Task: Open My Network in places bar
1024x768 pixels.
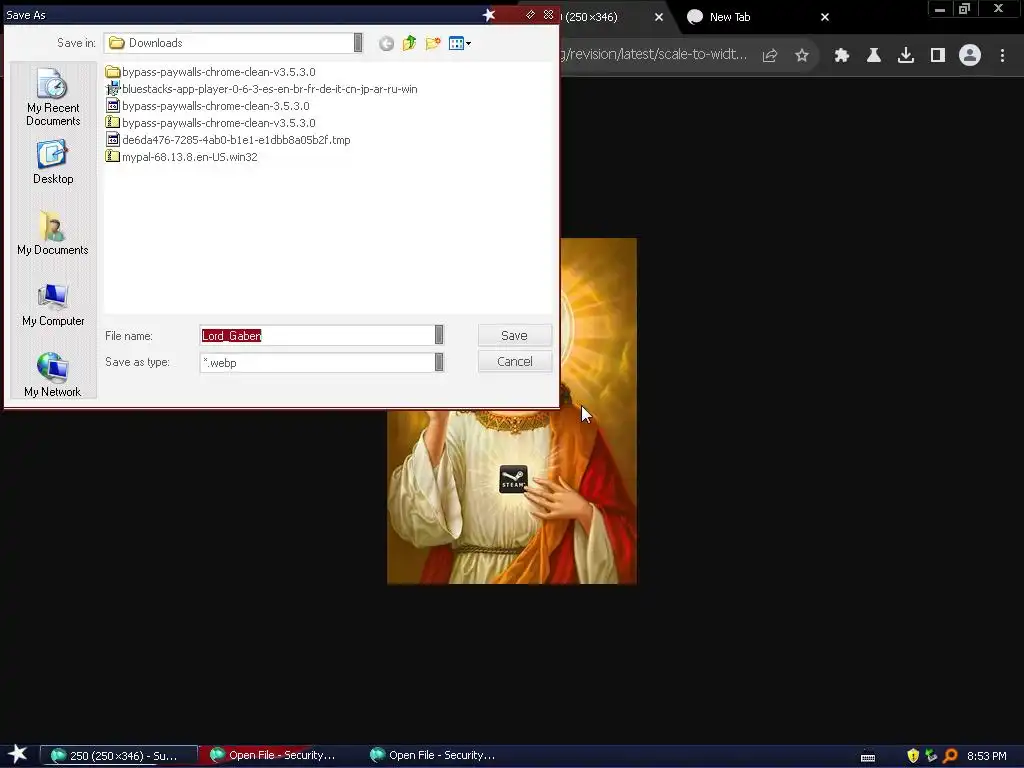Action: tap(53, 375)
